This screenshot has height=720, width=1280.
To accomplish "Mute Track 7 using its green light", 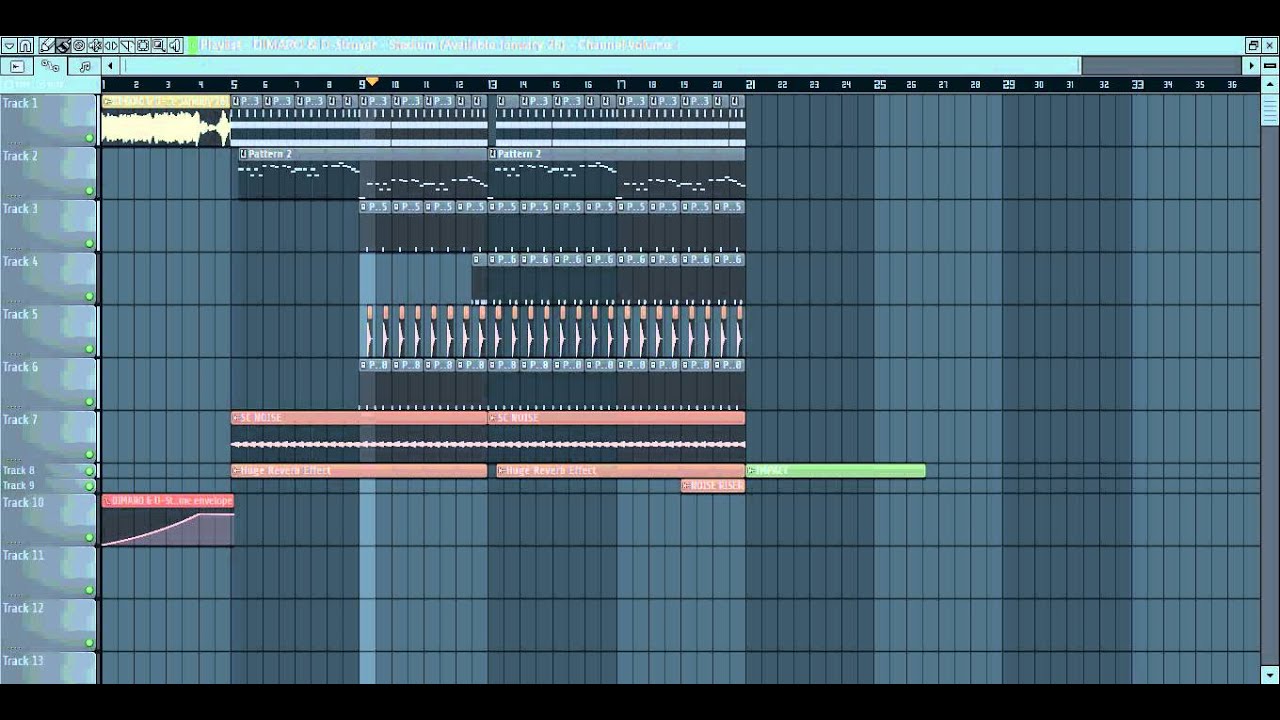I will tap(89, 455).
